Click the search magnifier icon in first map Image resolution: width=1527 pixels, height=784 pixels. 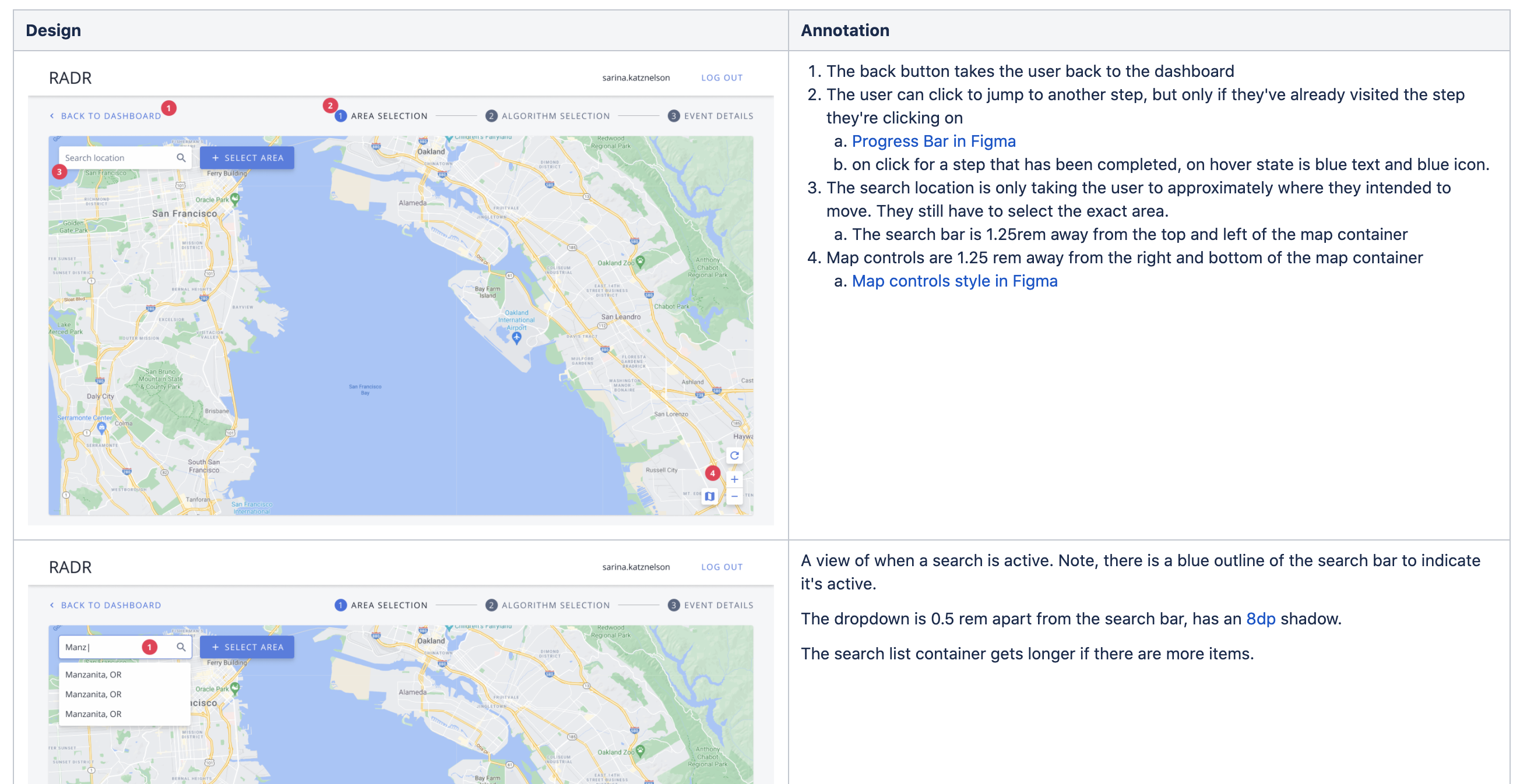(181, 158)
